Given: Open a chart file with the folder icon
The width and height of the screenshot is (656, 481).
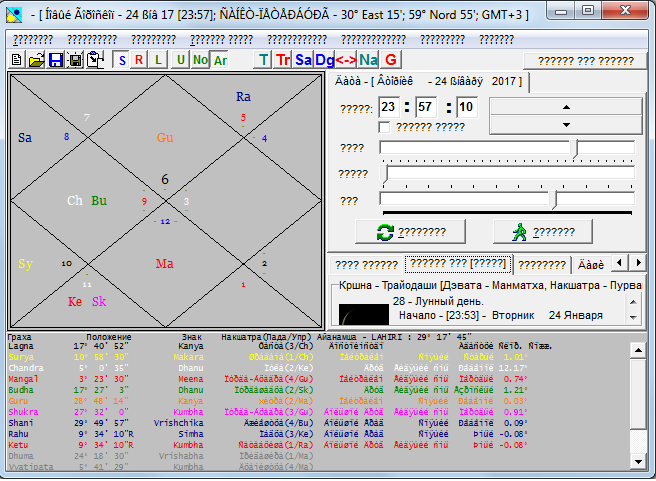Looking at the screenshot, I should [x=36, y=60].
